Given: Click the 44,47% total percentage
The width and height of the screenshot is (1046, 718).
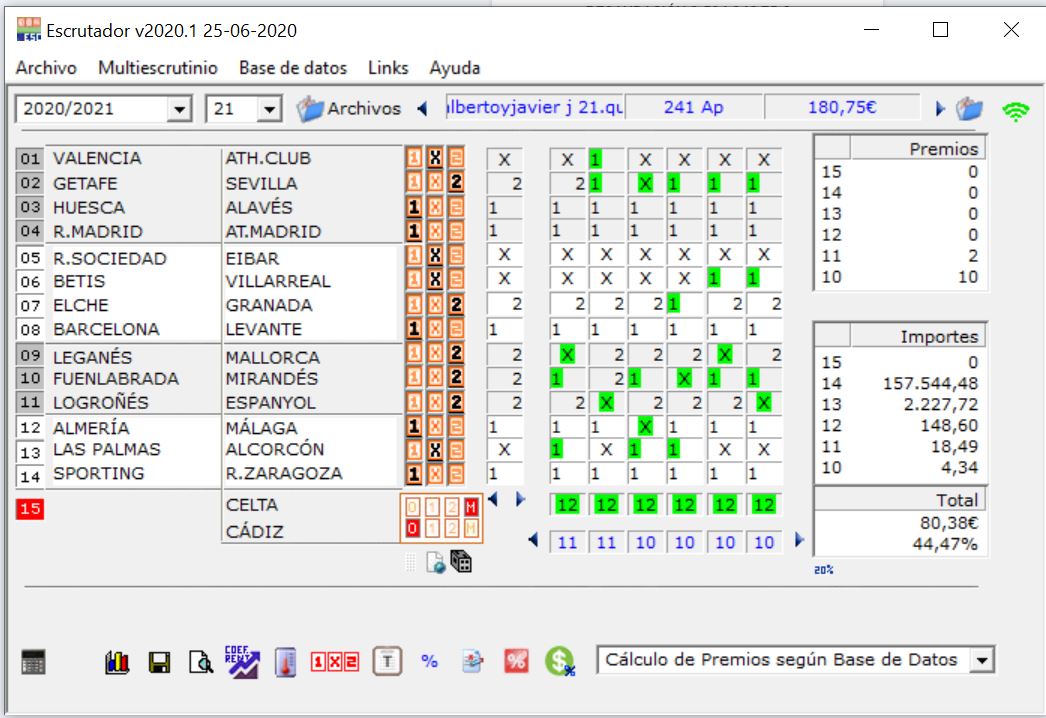Looking at the screenshot, I should point(945,545).
